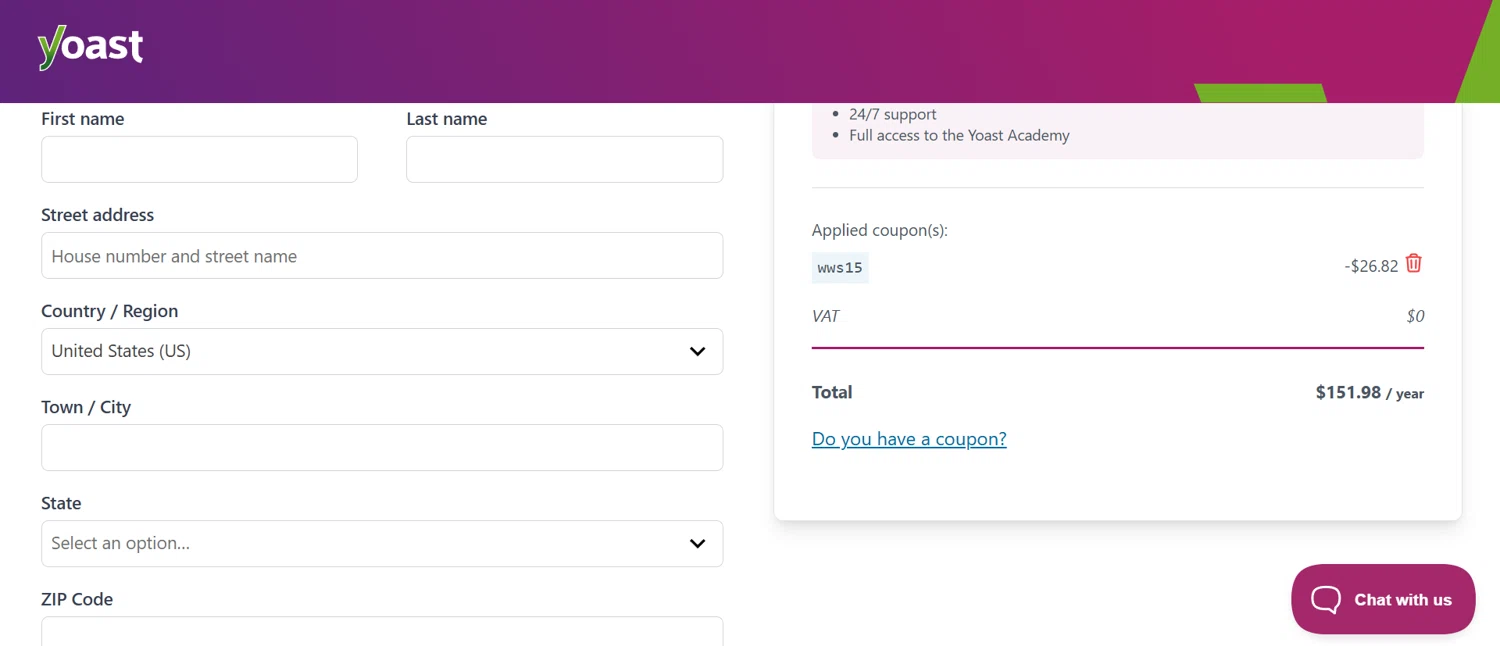The height and width of the screenshot is (646, 1500).
Task: Click the VAT label
Action: pyautogui.click(x=826, y=316)
